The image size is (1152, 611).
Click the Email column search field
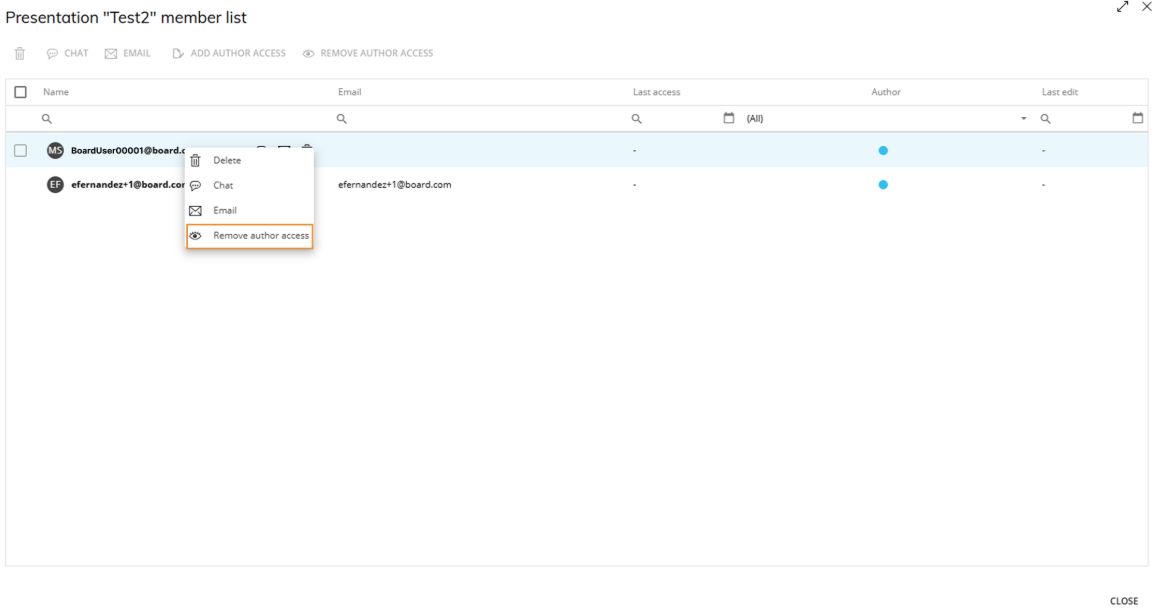pos(479,118)
